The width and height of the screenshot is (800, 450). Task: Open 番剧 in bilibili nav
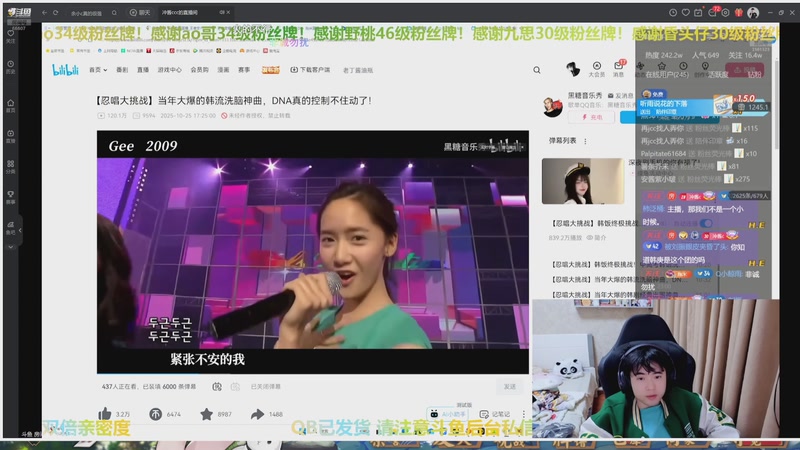click(x=122, y=70)
